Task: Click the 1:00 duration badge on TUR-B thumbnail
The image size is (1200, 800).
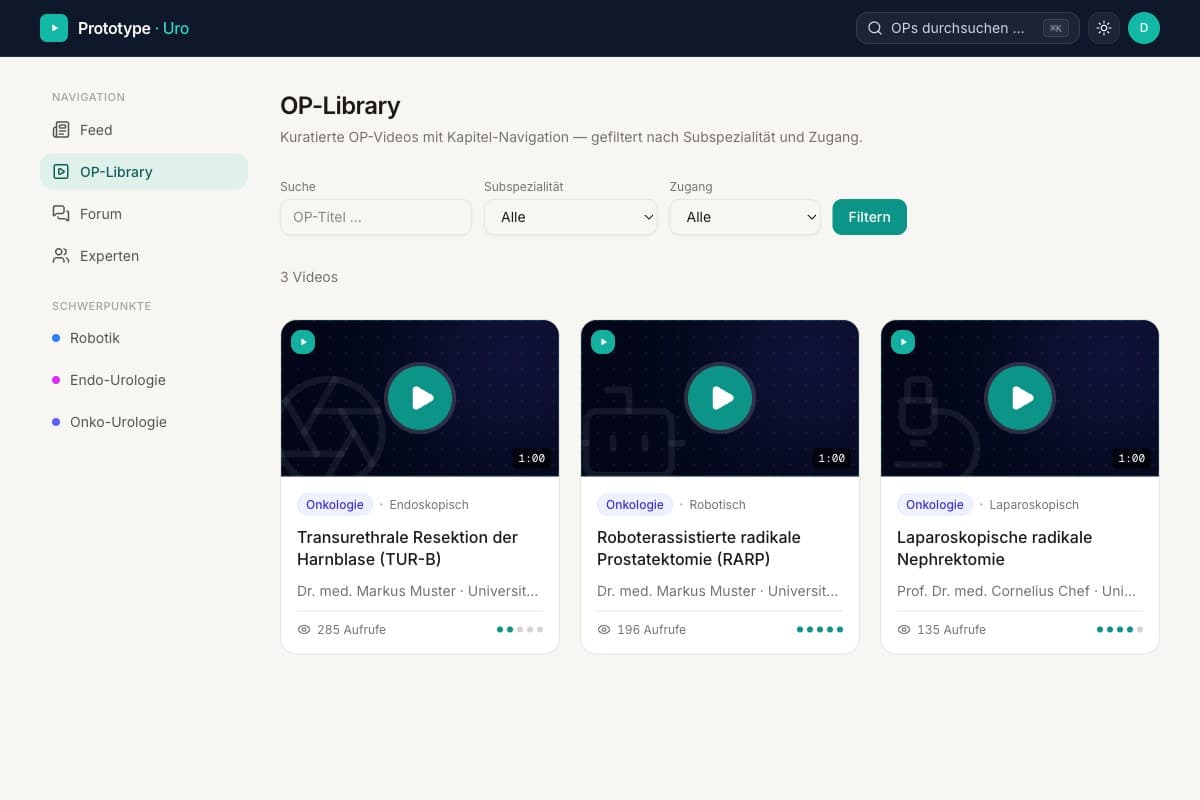Action: point(531,458)
